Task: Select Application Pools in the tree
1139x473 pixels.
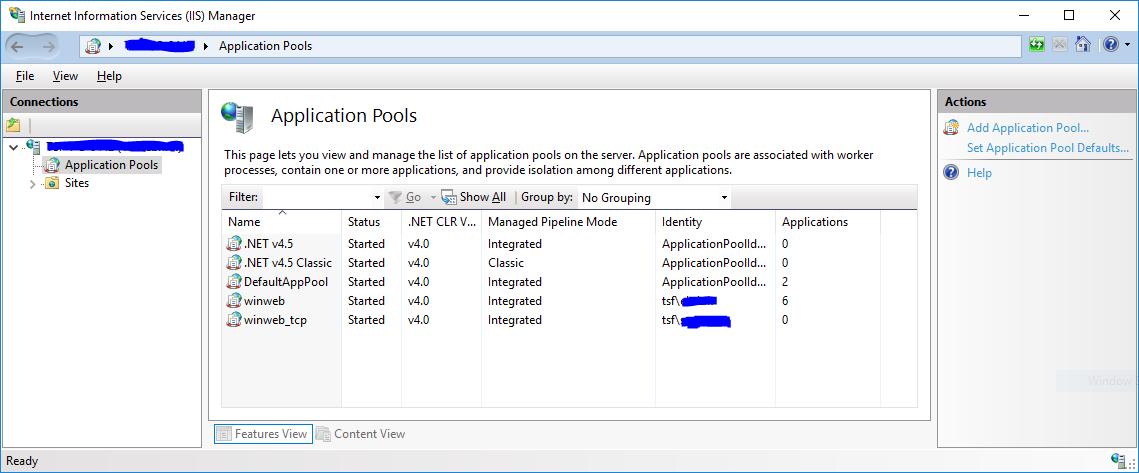Action: (x=111, y=165)
